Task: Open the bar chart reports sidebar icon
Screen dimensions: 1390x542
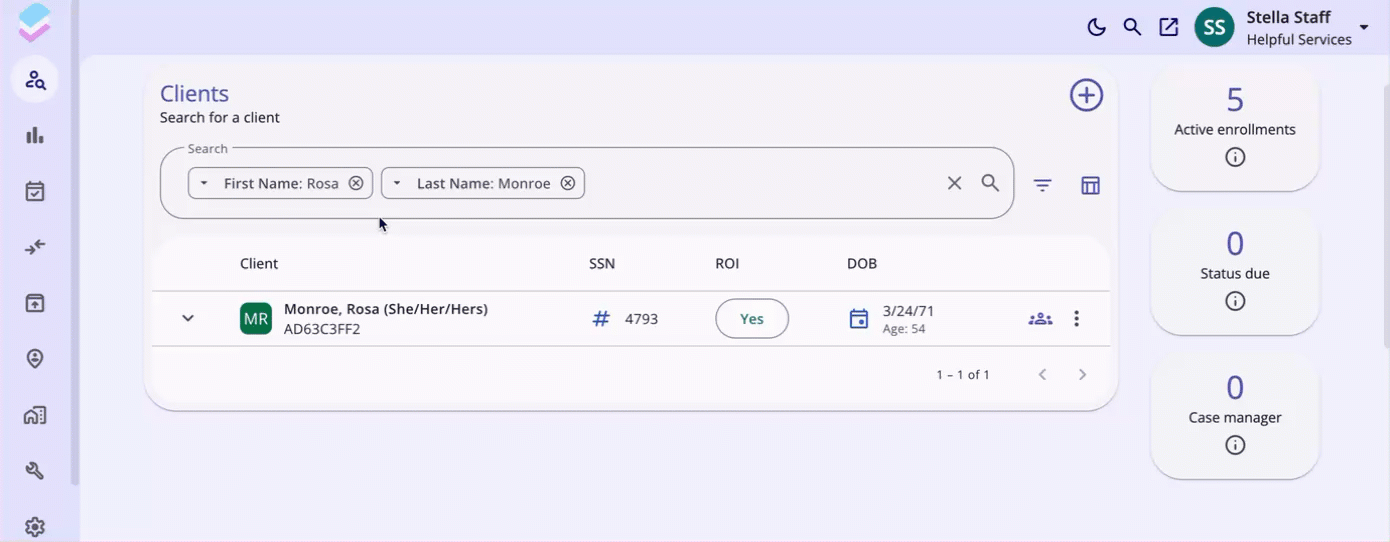Action: coord(35,135)
